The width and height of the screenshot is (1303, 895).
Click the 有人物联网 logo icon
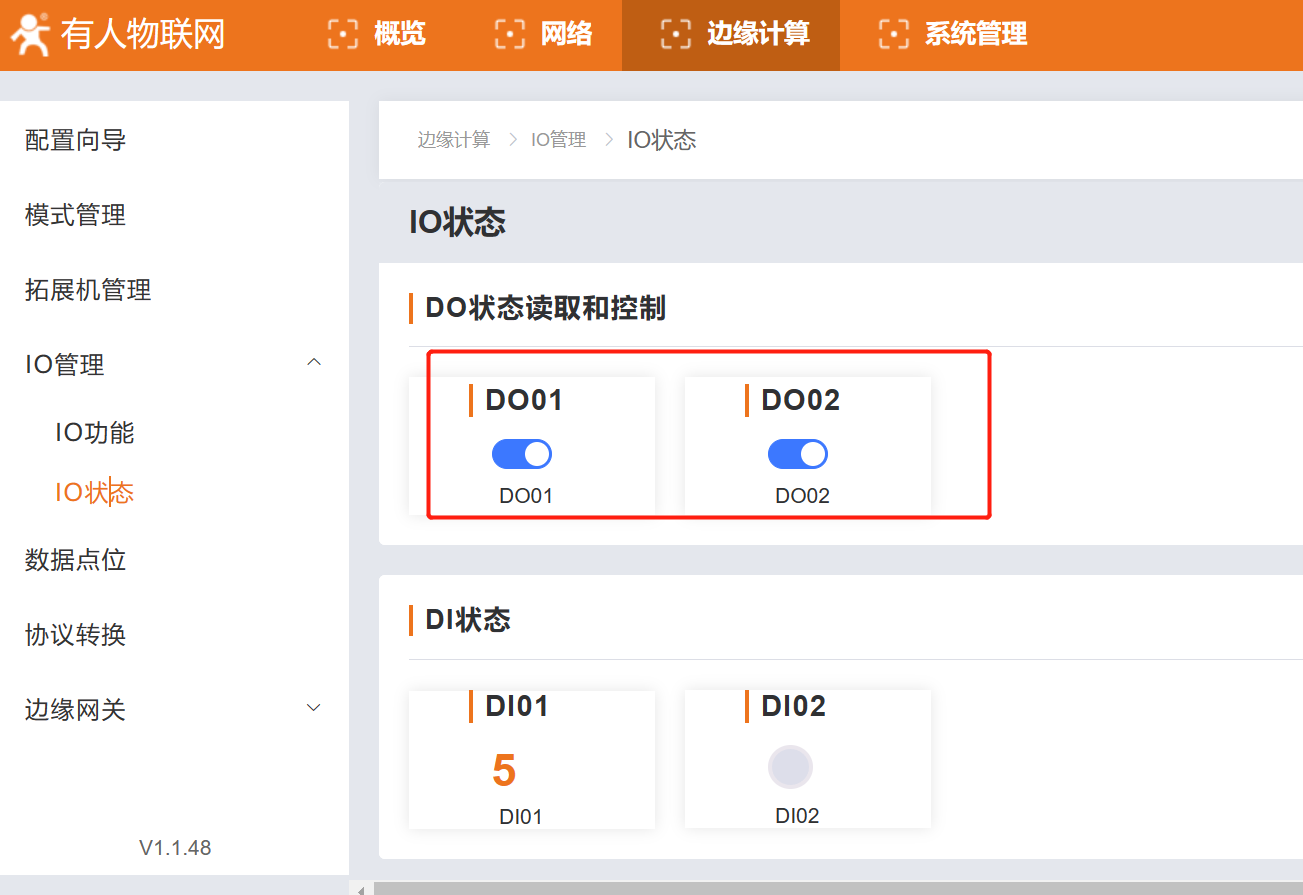pos(30,34)
